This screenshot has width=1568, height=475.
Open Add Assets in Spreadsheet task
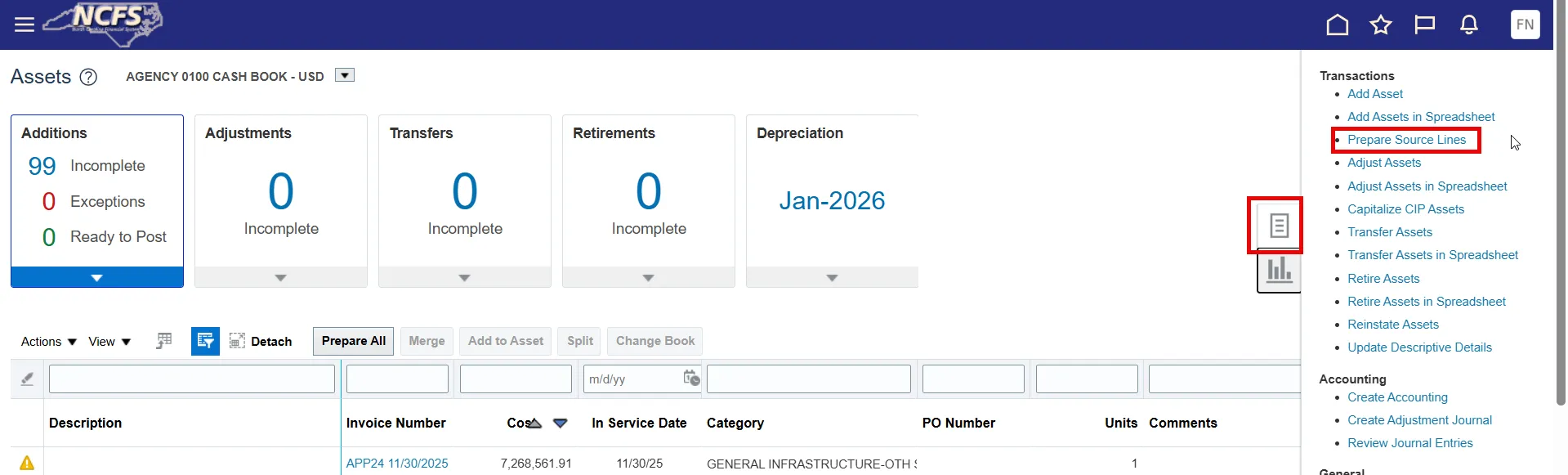pyautogui.click(x=1421, y=117)
